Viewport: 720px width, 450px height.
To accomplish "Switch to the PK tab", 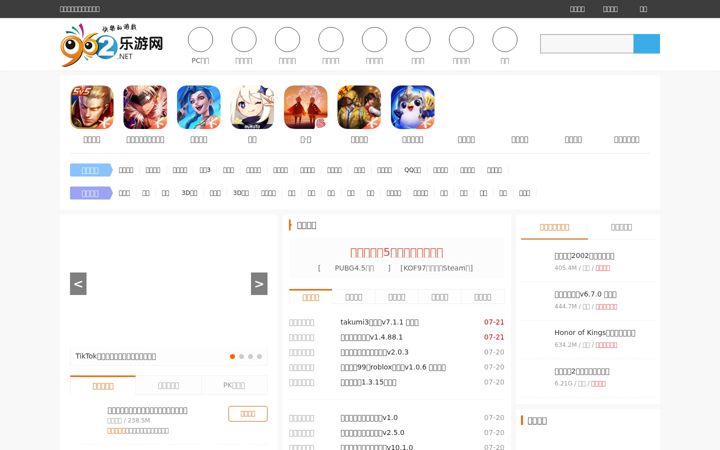I will pos(234,385).
